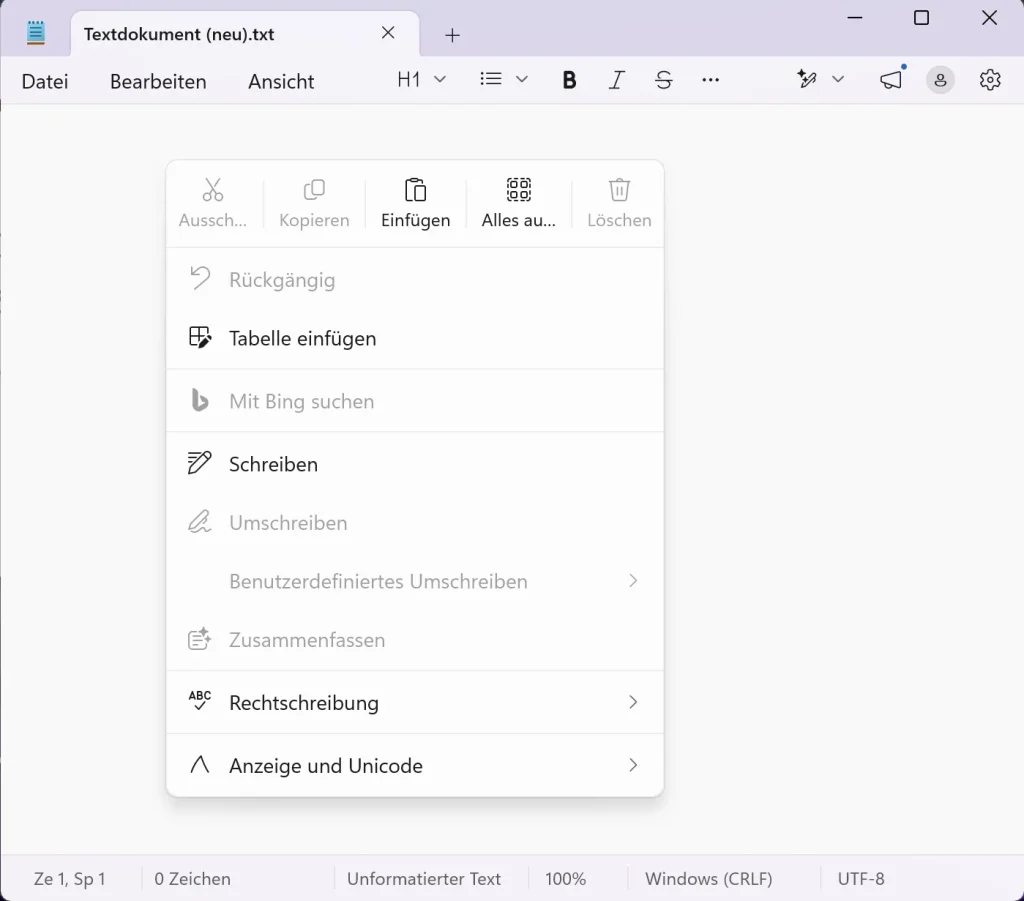Choose Schreiben from the context menu
The height and width of the screenshot is (901, 1024).
(x=415, y=464)
